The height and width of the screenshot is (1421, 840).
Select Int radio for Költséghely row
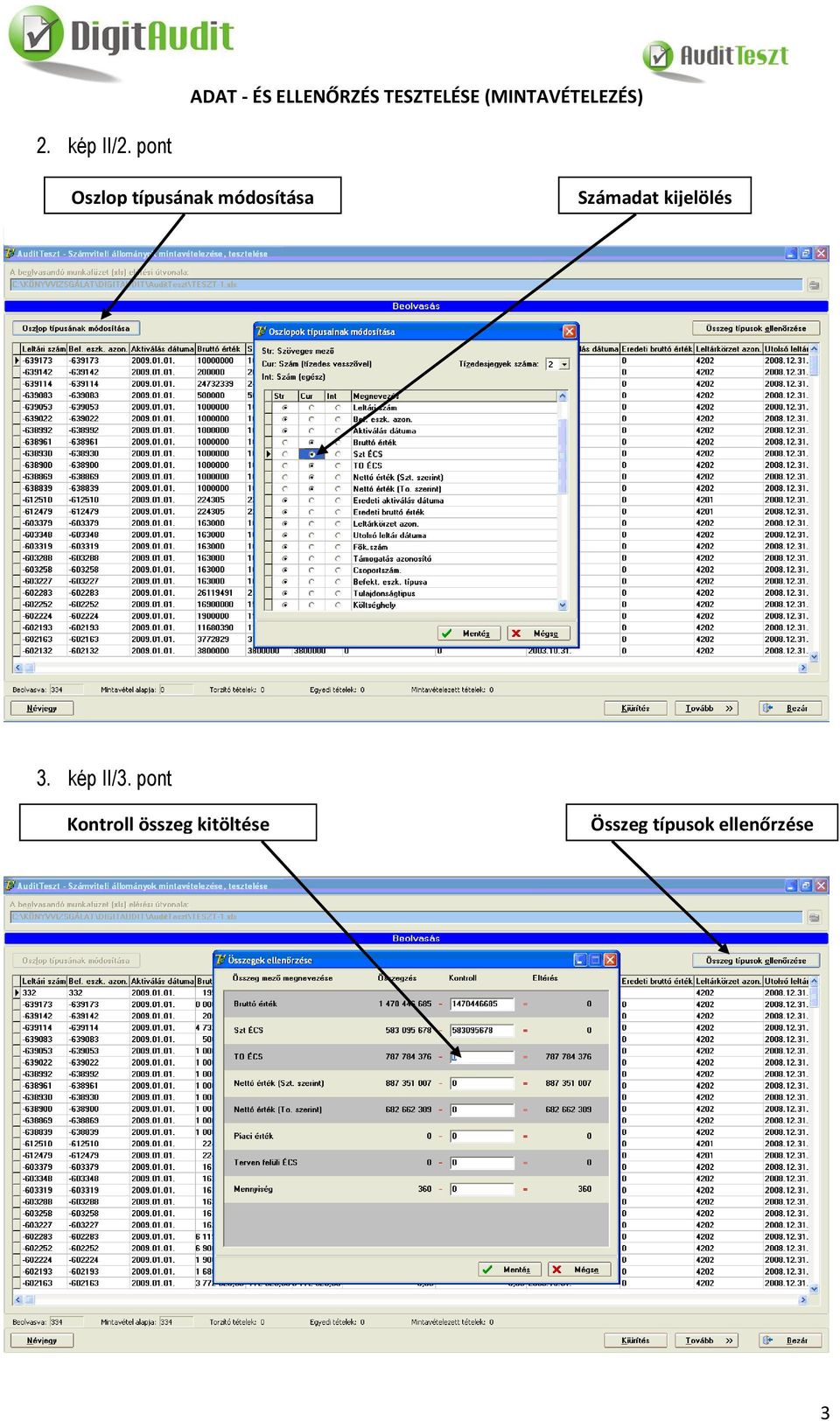(338, 605)
